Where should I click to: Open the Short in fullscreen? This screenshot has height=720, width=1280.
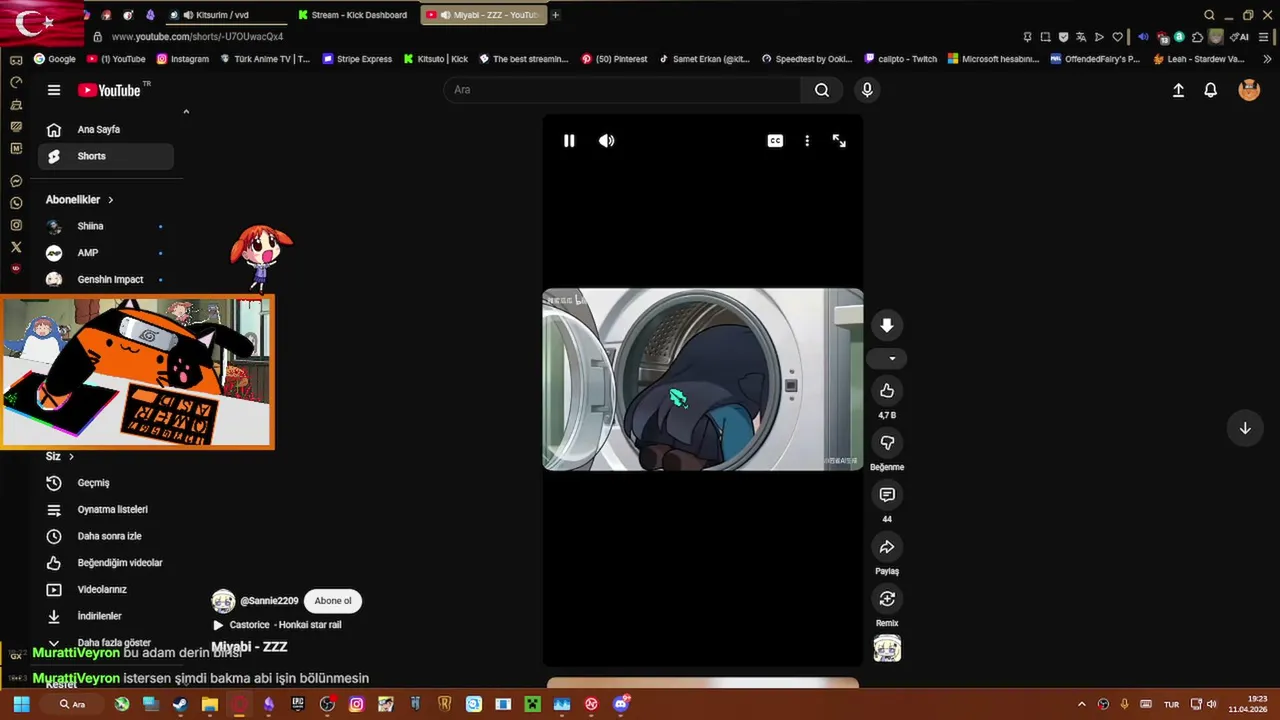(x=839, y=141)
